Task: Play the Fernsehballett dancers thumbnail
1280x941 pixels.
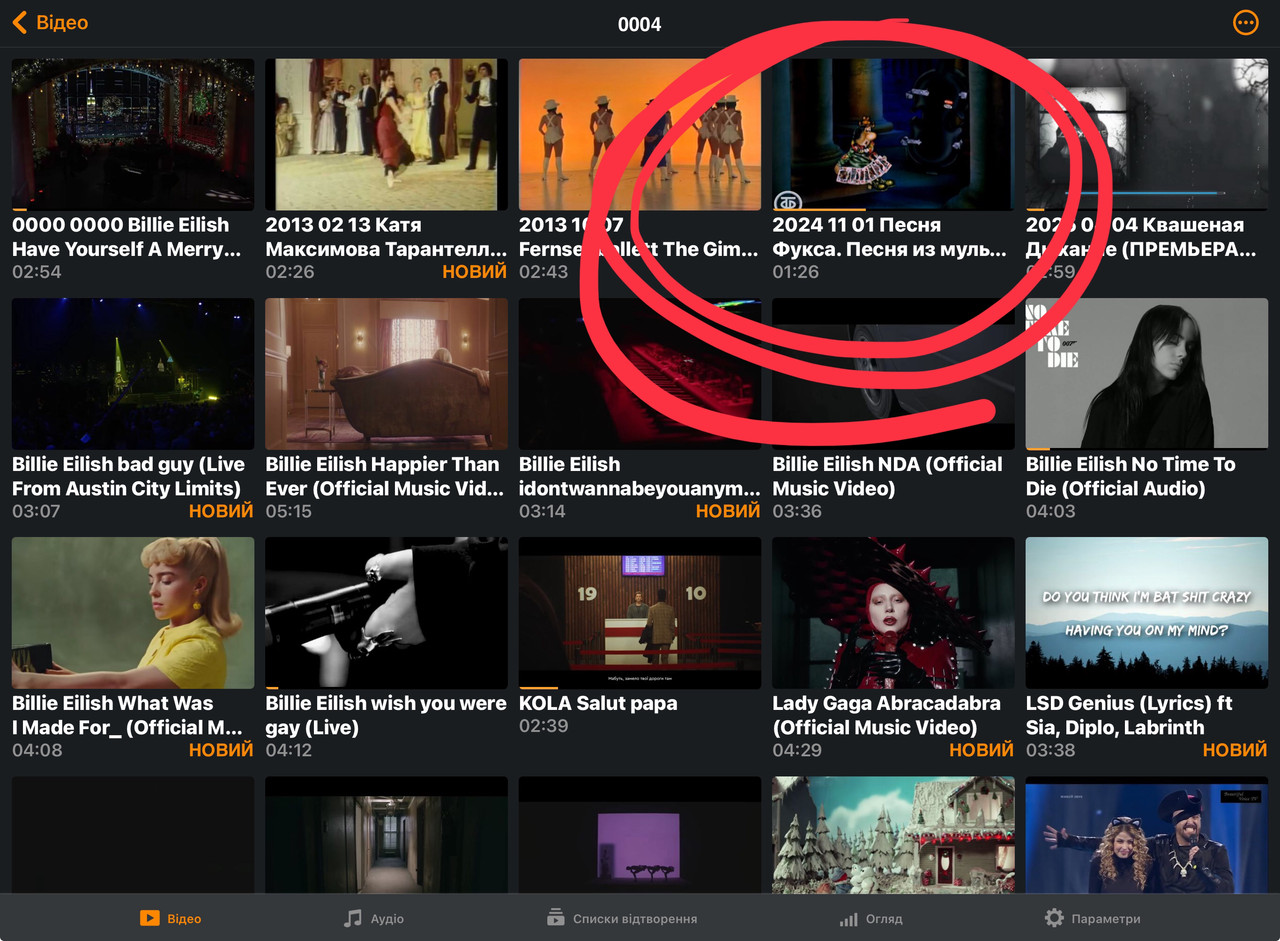Action: coord(640,134)
